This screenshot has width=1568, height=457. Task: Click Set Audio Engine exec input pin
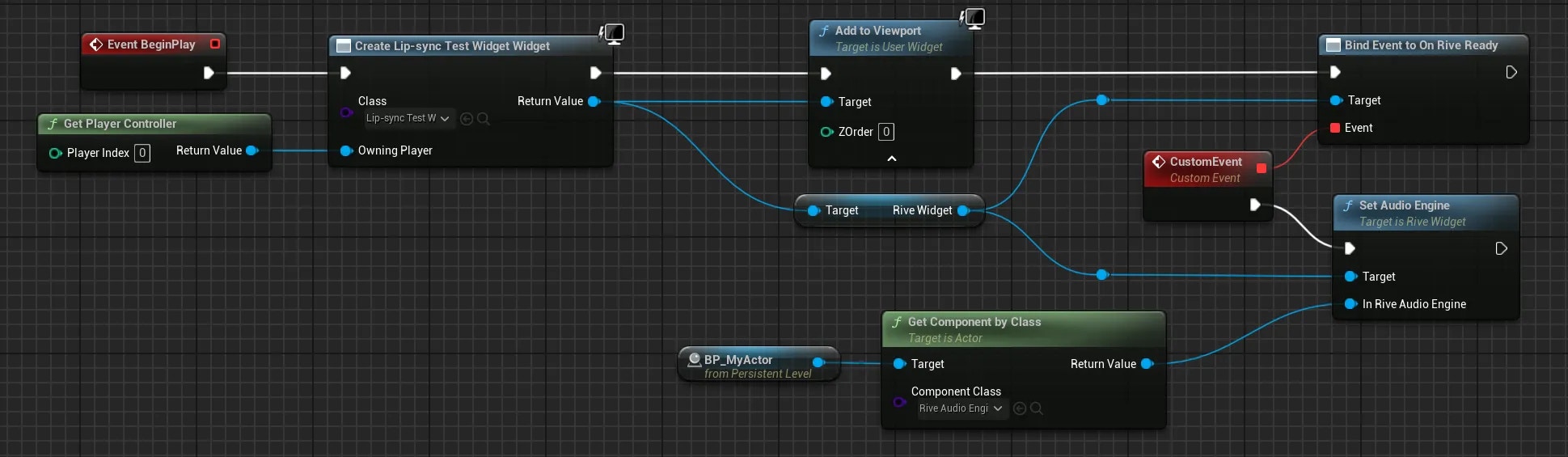point(1350,248)
